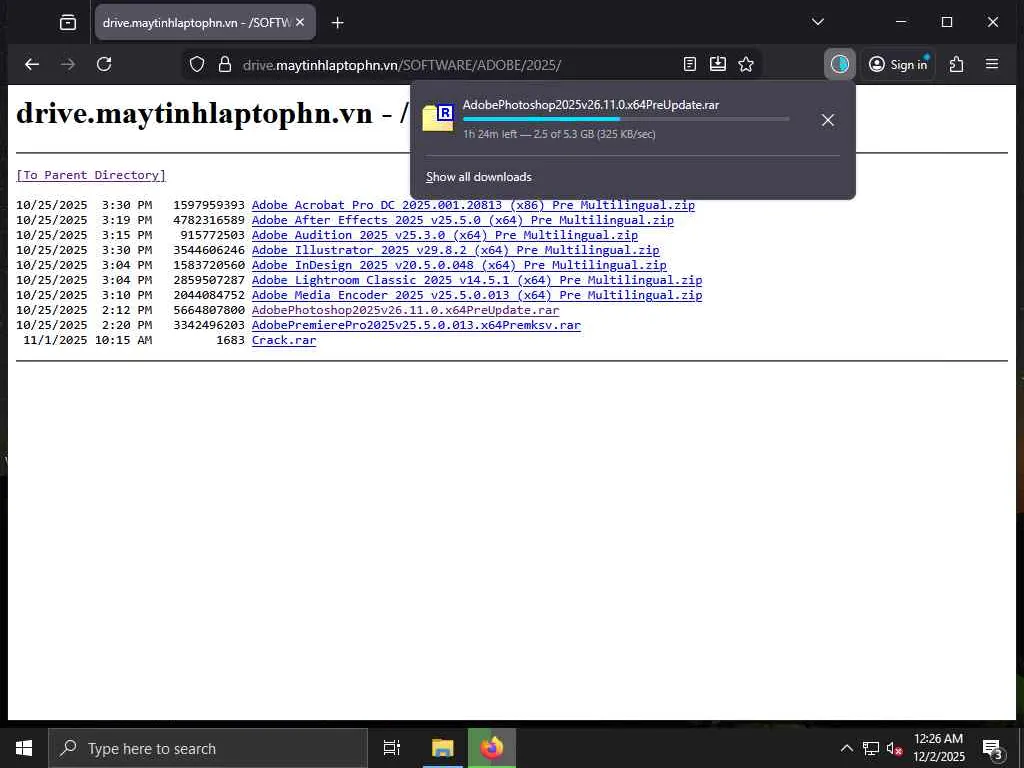Click the Crack.rar link

click(284, 340)
